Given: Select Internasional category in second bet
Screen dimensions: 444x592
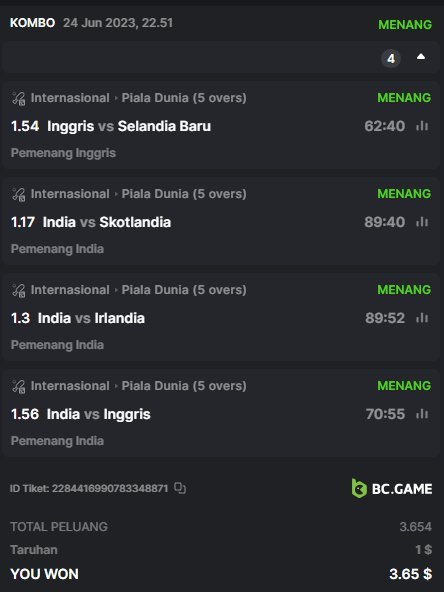Looking at the screenshot, I should click(x=70, y=194).
